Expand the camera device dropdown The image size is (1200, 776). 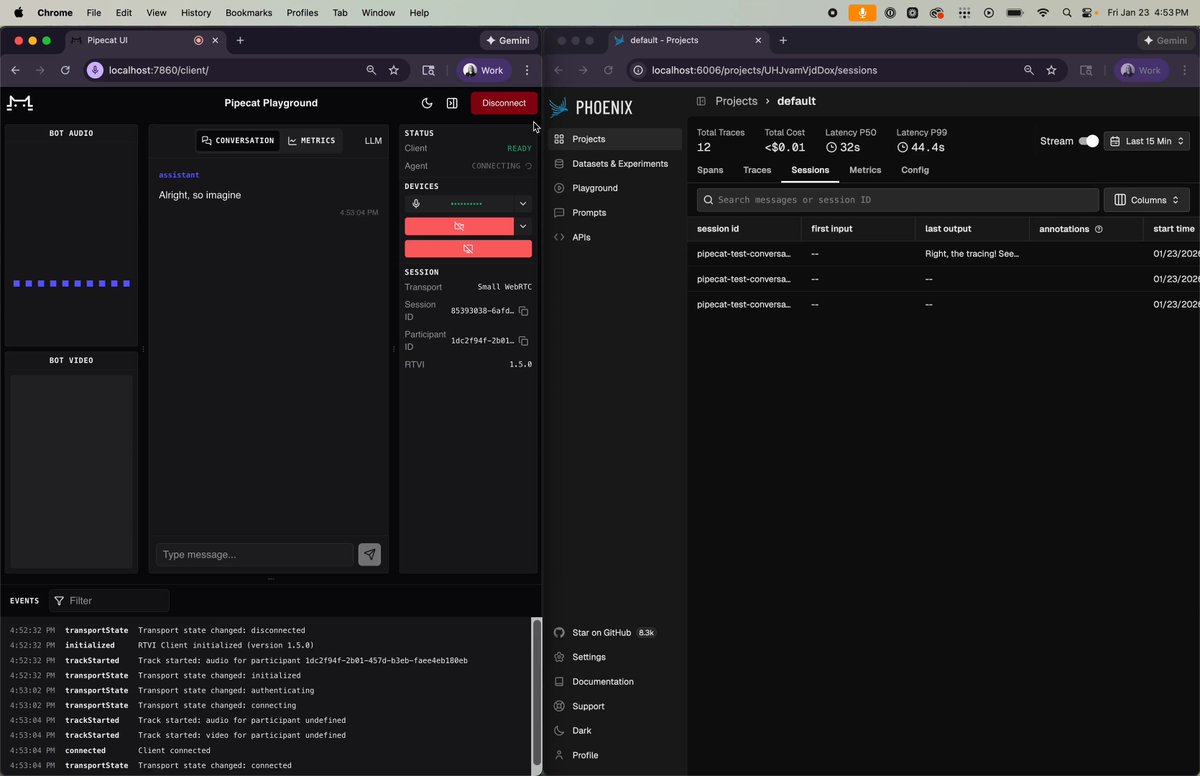(522, 226)
